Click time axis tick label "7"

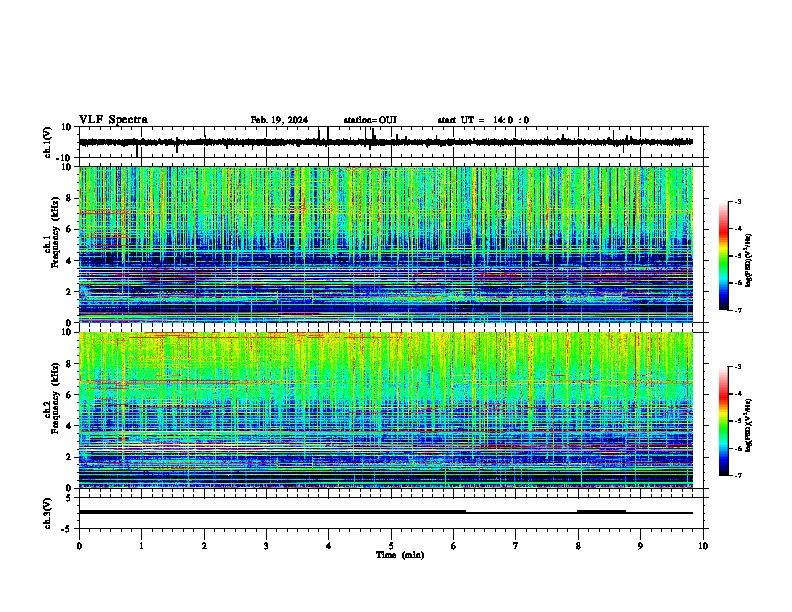coord(516,546)
